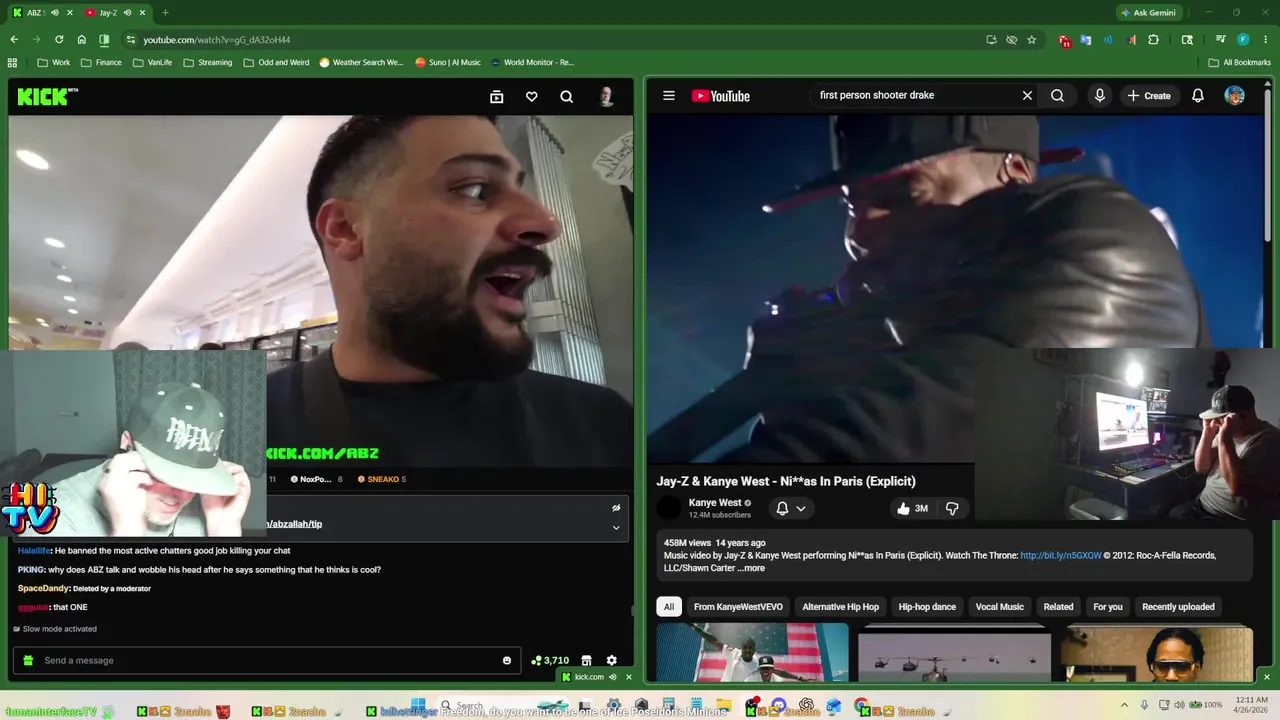Image resolution: width=1280 pixels, height=720 pixels.
Task: Clear YouTube search with X button
Action: (x=1027, y=96)
